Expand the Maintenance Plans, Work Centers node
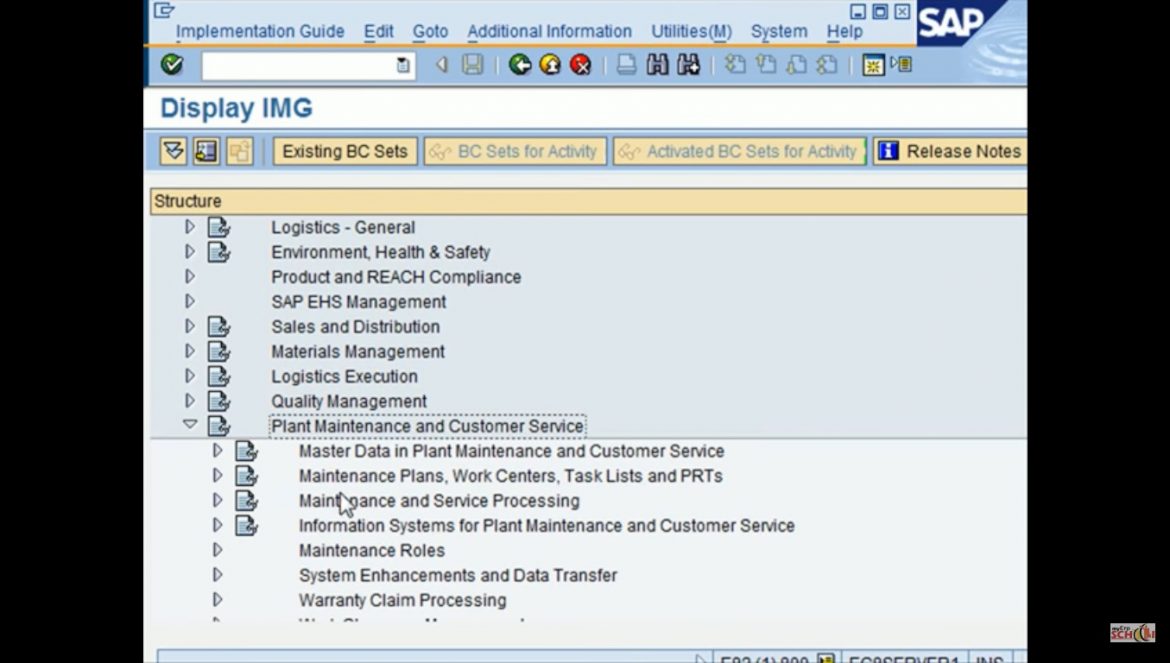This screenshot has height=663, width=1170. point(217,475)
